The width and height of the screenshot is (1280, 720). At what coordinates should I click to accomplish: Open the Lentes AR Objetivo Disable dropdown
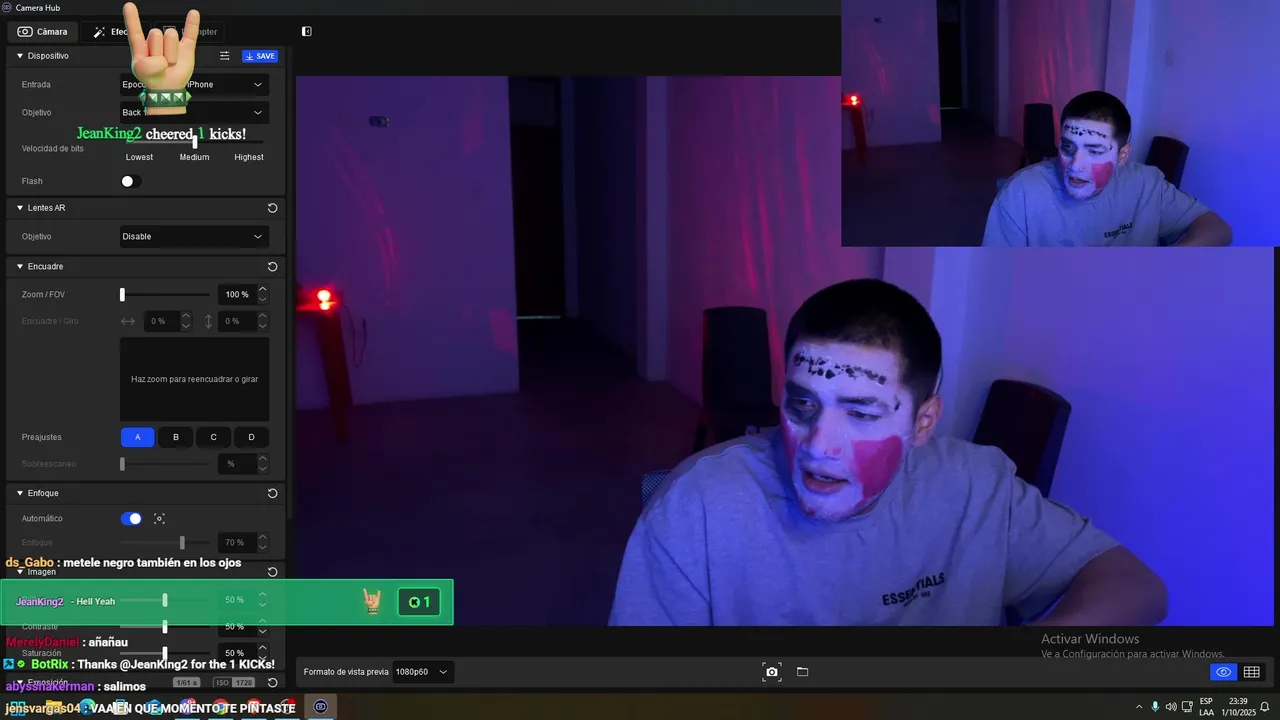(x=194, y=237)
